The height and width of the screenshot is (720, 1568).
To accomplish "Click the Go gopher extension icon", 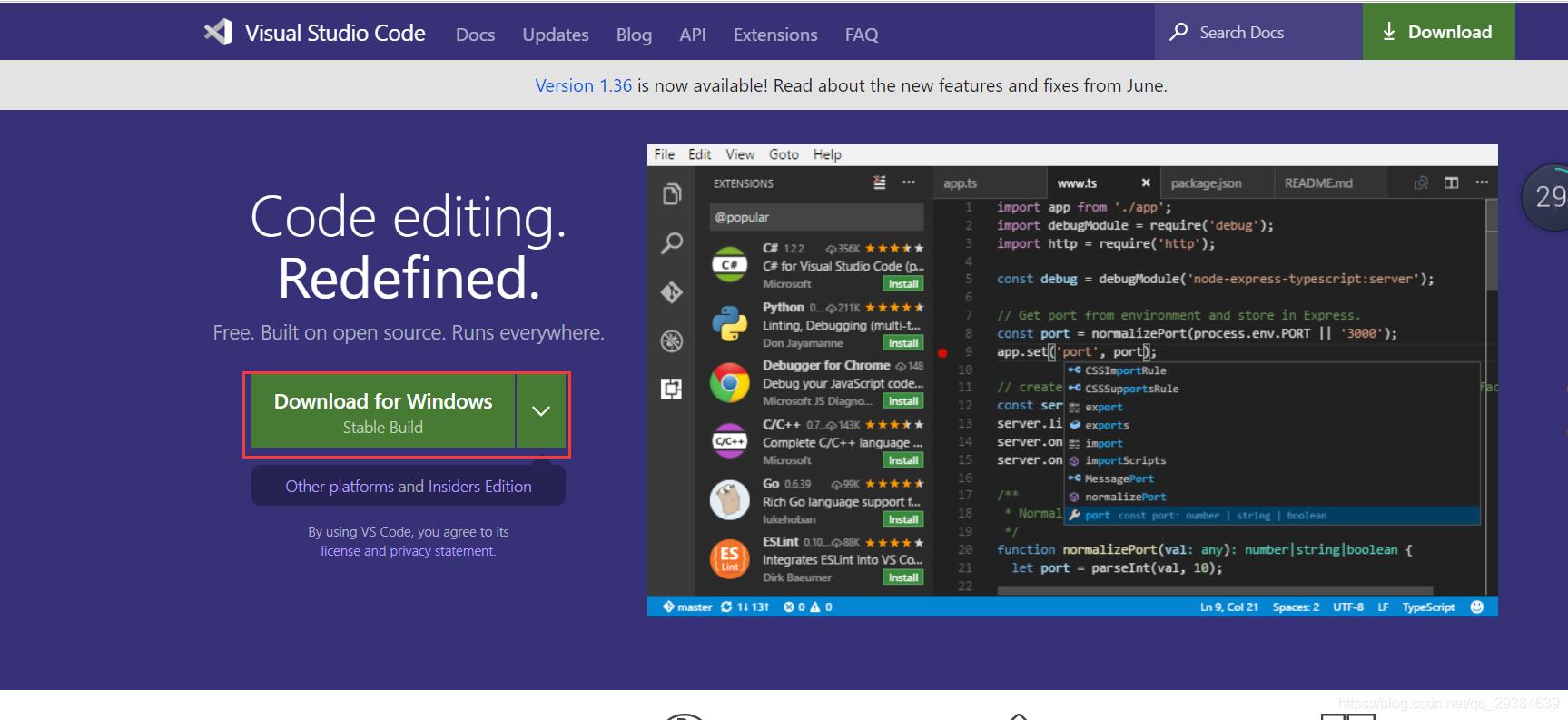I will pos(729,500).
